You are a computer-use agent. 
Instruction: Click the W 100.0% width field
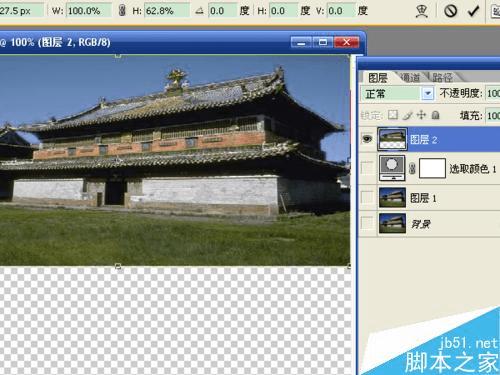point(89,11)
